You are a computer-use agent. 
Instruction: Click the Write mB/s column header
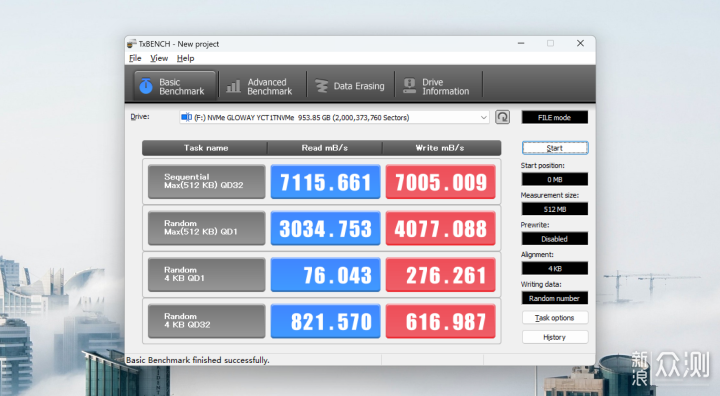(x=441, y=148)
